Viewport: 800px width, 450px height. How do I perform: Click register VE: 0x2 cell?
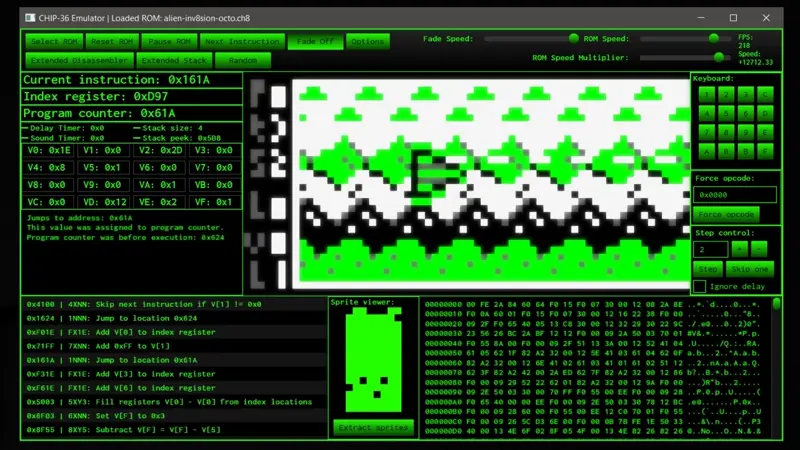[160, 202]
